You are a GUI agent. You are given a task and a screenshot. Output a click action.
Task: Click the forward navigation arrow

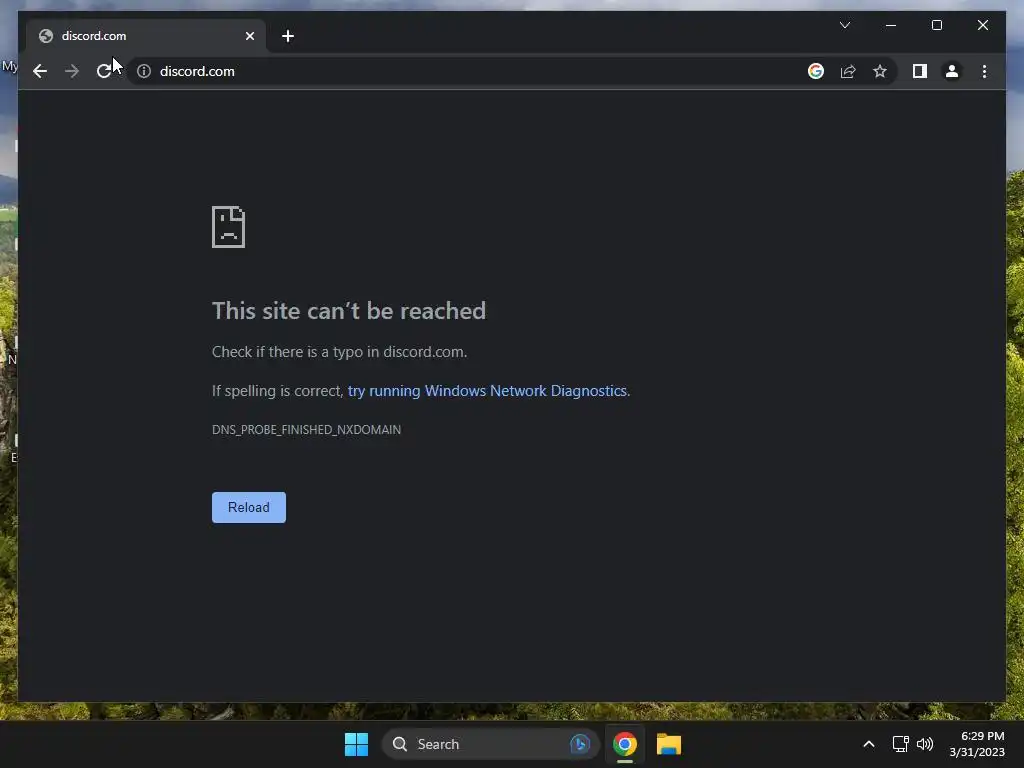tap(72, 71)
